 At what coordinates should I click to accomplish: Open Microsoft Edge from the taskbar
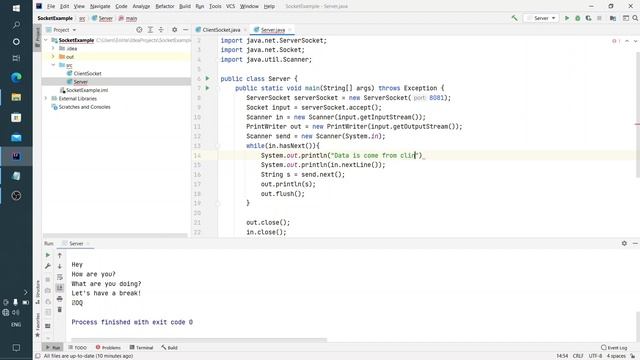pos(16,77)
